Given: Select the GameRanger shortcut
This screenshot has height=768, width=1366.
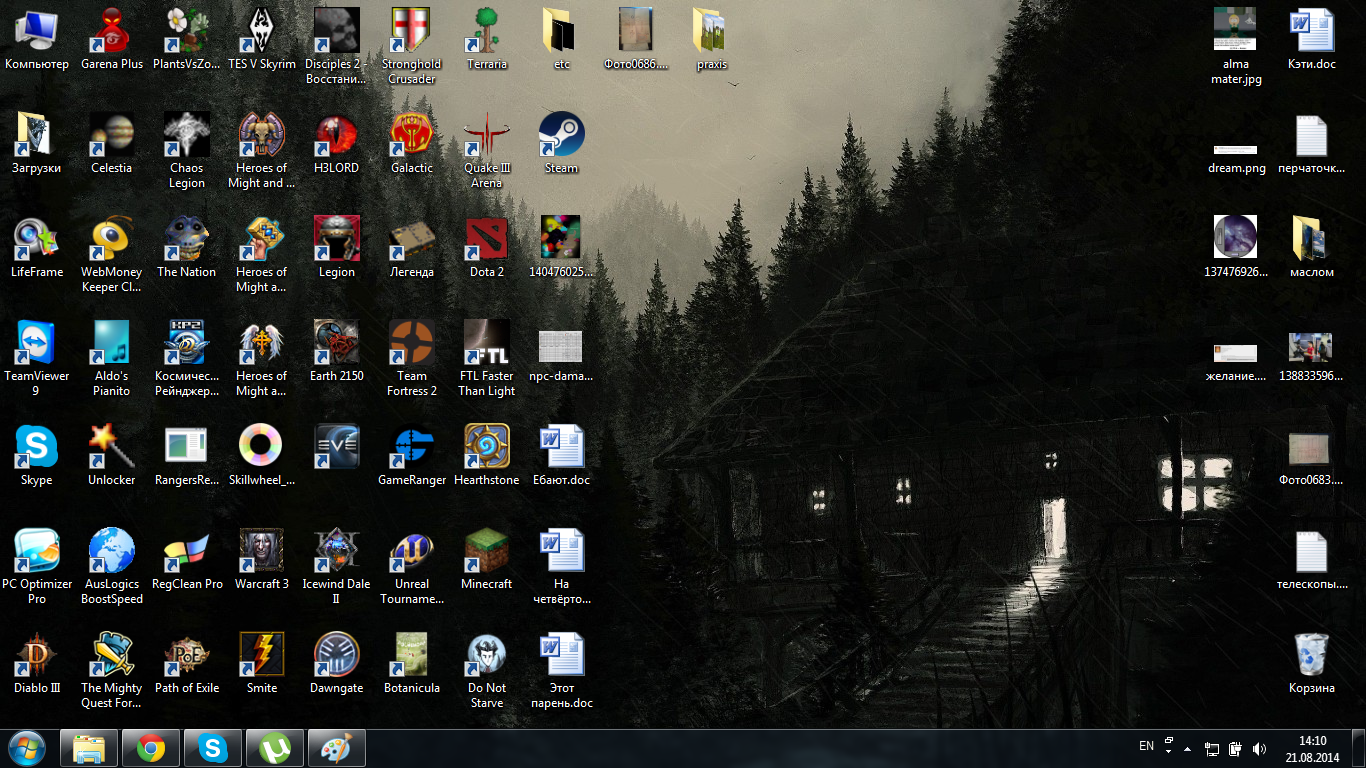Looking at the screenshot, I should click(x=412, y=455).
